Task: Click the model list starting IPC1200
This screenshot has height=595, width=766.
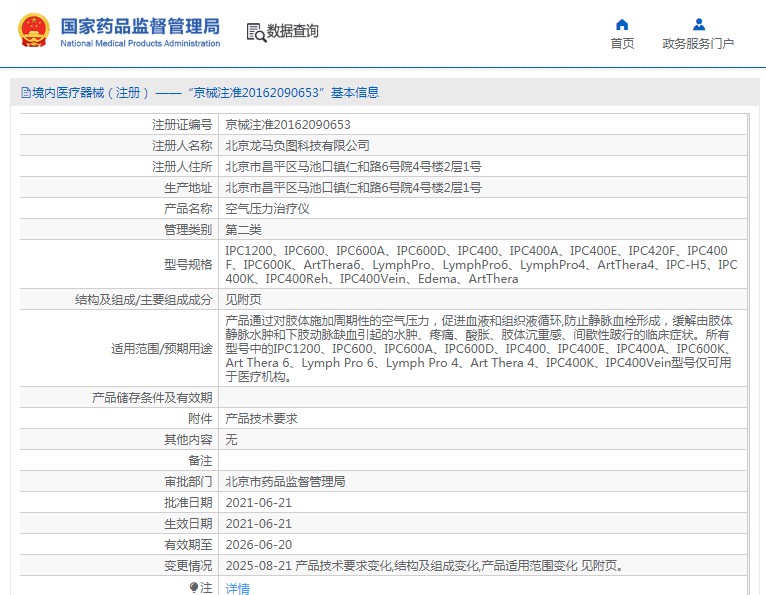Action: point(481,264)
